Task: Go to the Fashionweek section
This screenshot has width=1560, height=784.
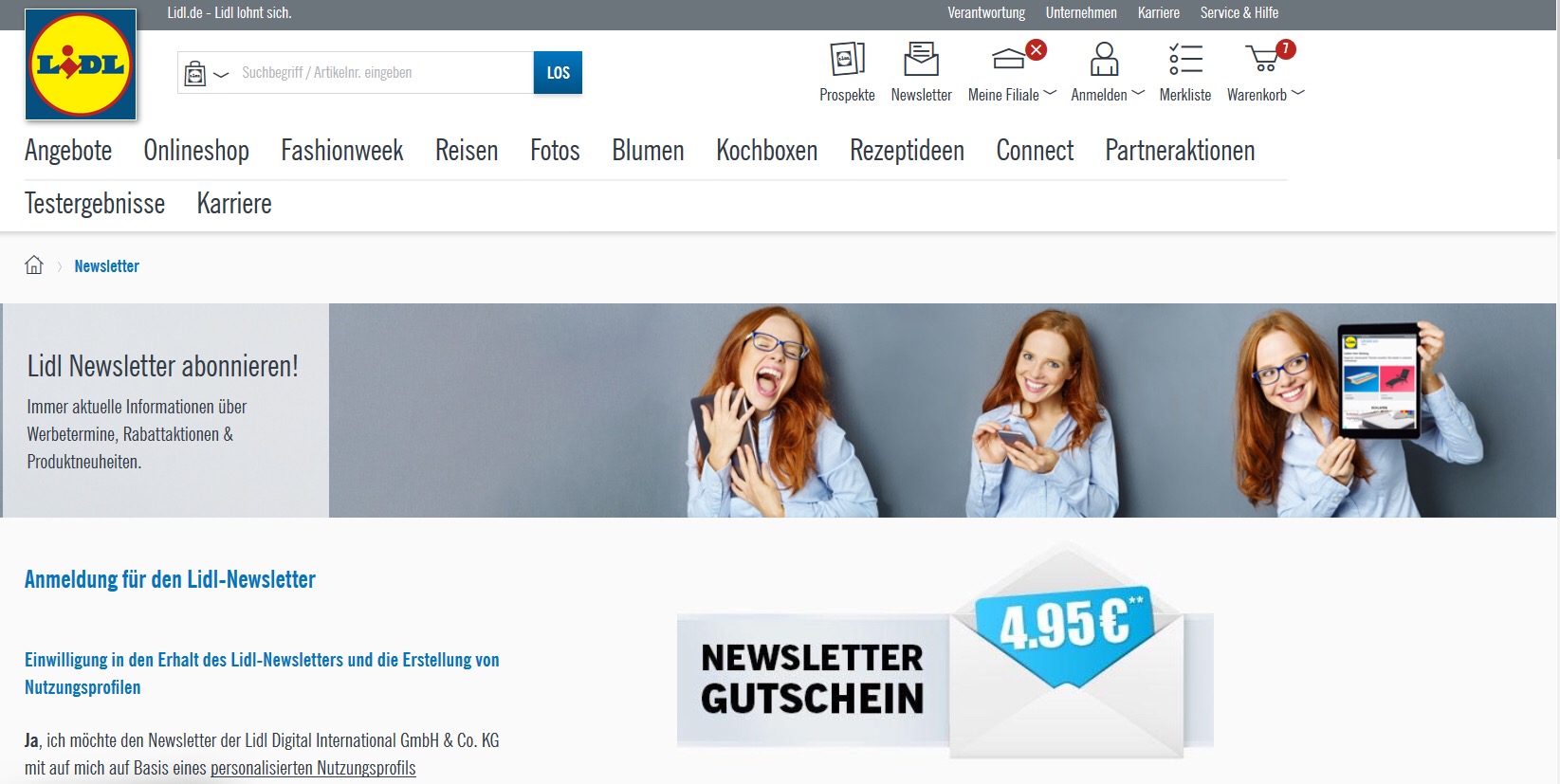Action: click(x=342, y=151)
